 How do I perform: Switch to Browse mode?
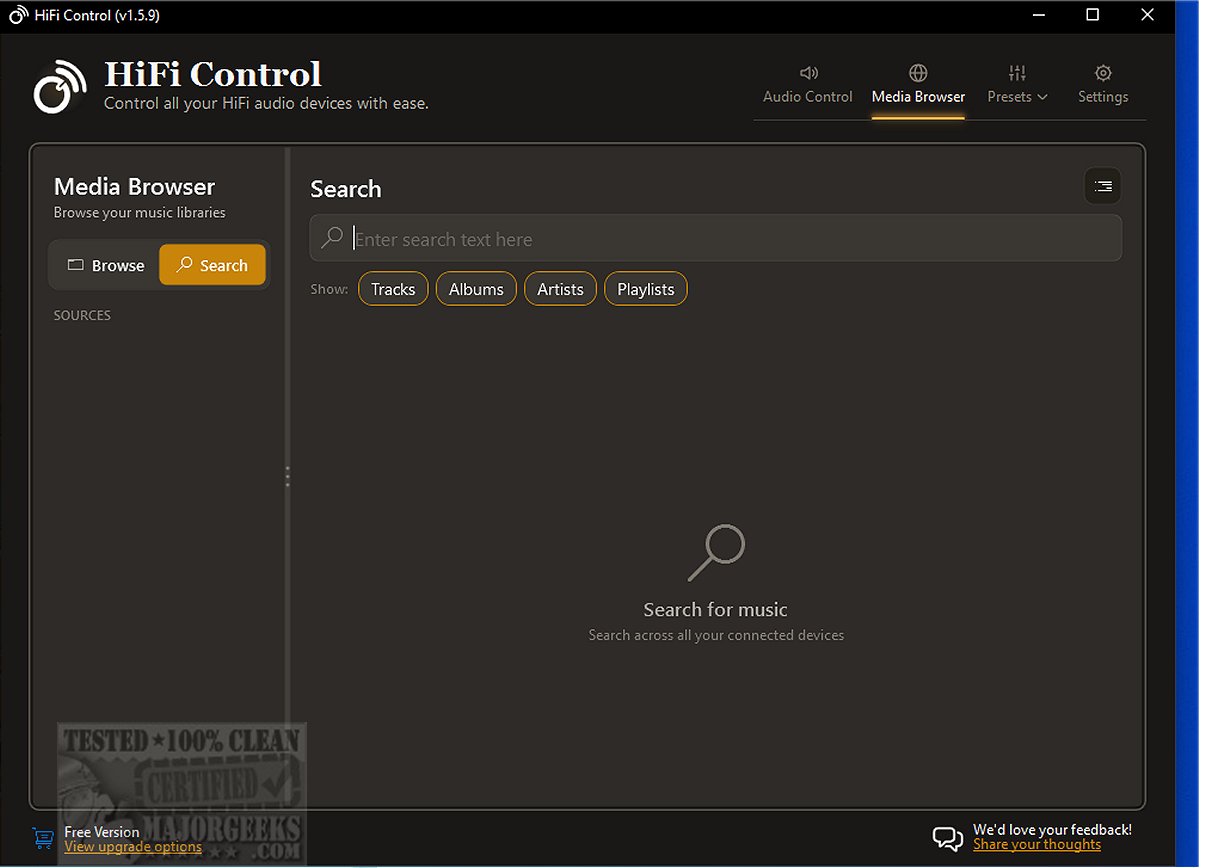[105, 265]
